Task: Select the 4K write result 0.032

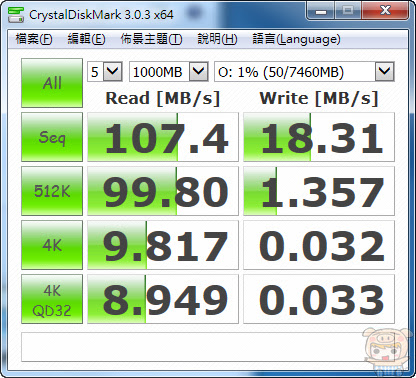Action: pyautogui.click(x=319, y=245)
